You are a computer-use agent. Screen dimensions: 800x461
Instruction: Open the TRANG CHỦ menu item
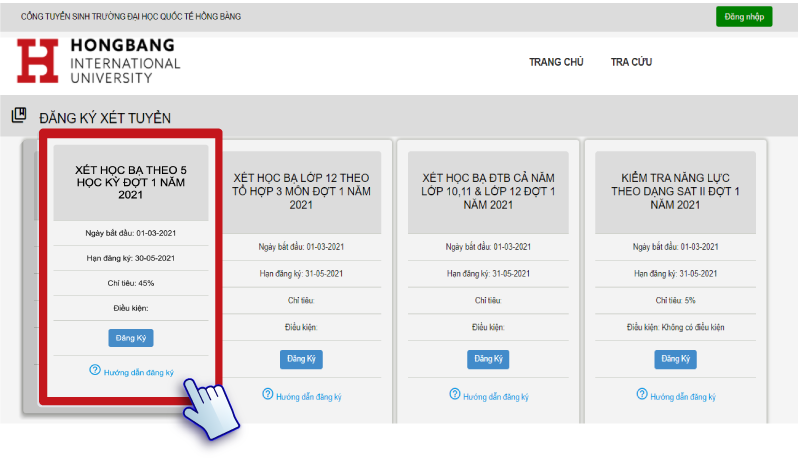[556, 62]
